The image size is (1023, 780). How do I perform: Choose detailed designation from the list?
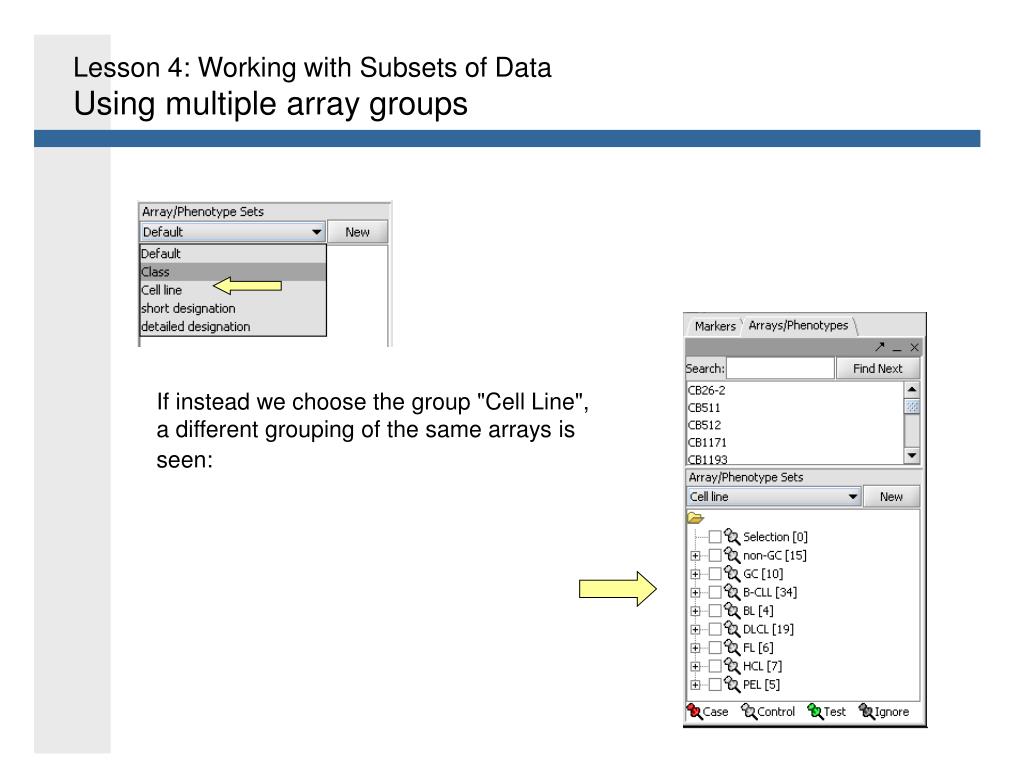[233, 326]
